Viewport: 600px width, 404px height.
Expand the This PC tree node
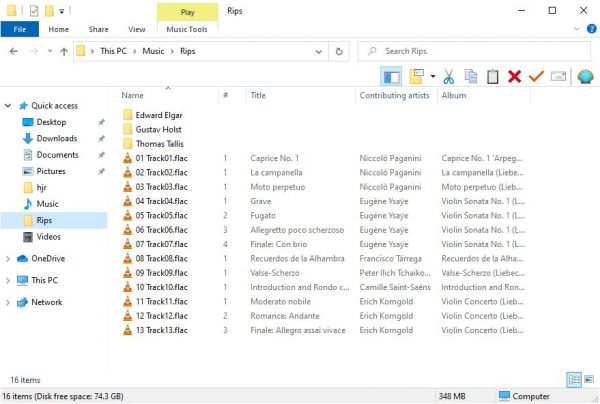[8, 280]
